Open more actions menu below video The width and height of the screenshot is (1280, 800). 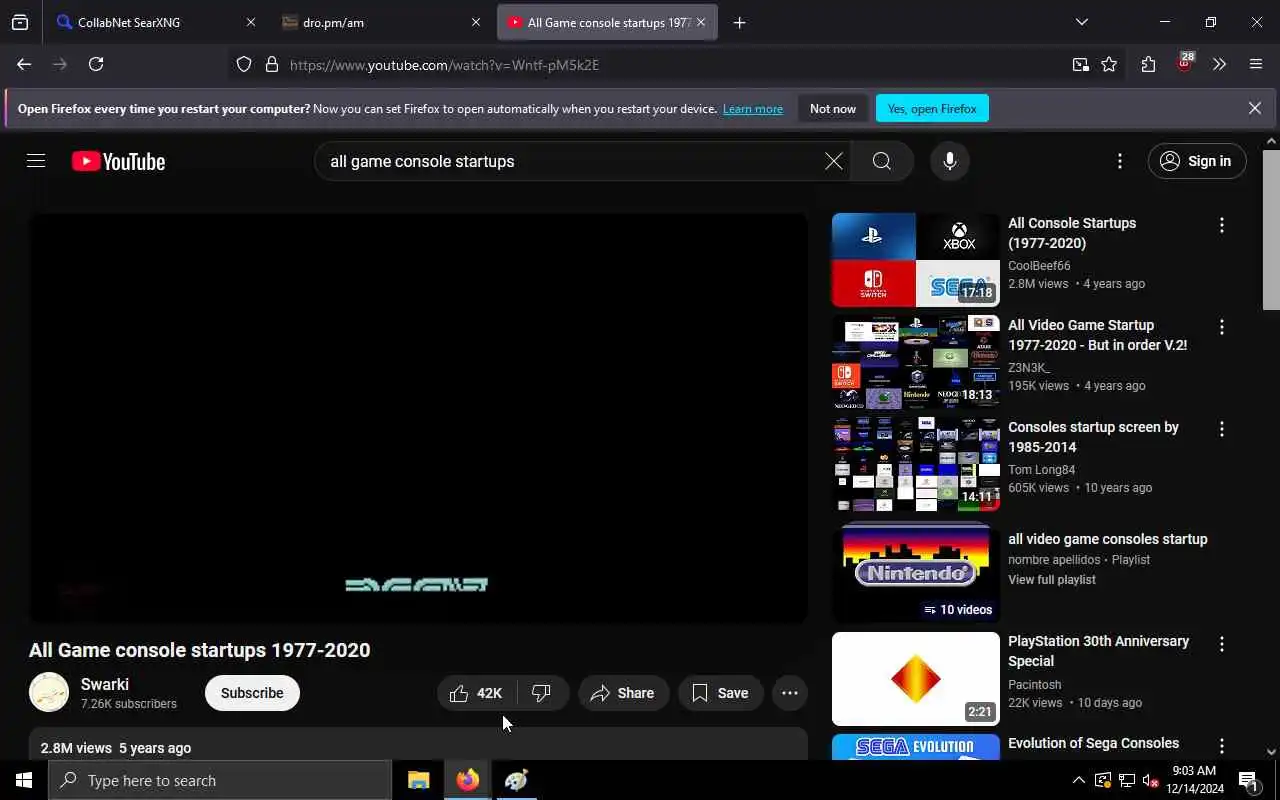tap(790, 693)
